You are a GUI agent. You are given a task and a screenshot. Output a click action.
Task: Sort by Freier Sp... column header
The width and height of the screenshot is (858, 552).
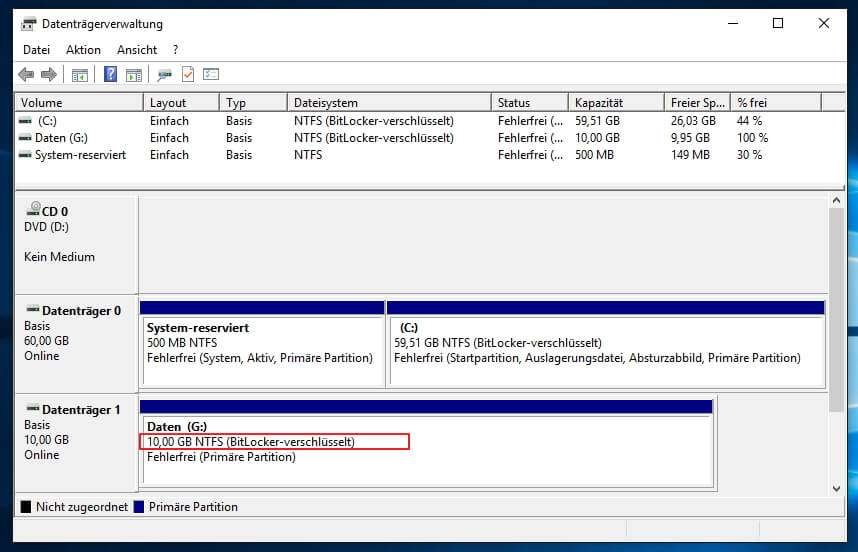(x=698, y=103)
